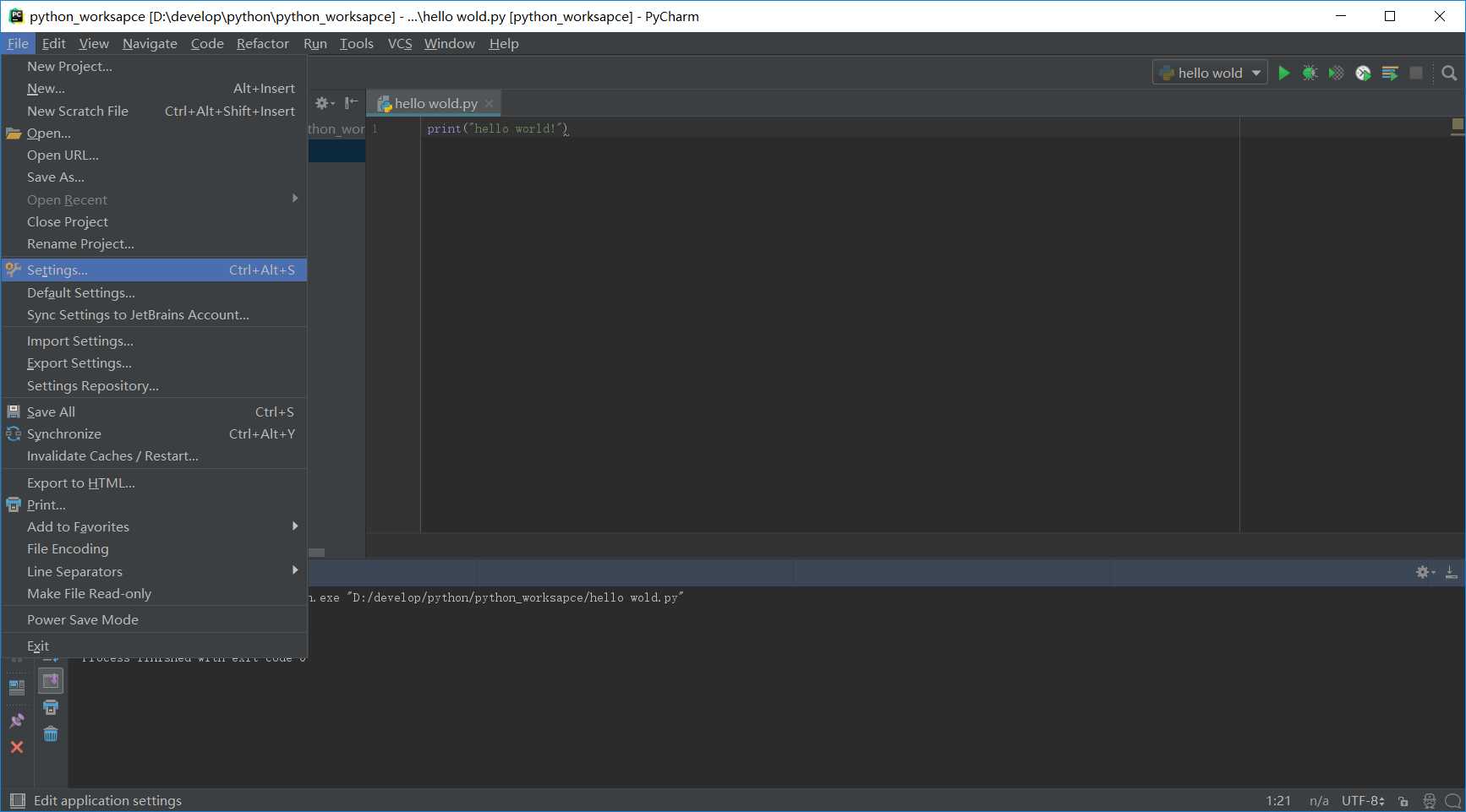1466x812 pixels.
Task: Open the VCS menu
Action: click(x=400, y=43)
